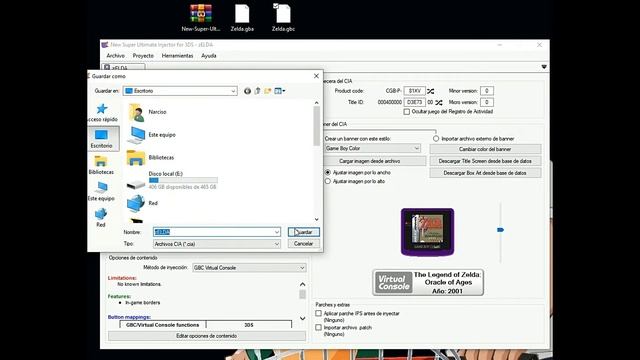Viewport: 640px width, 360px height.
Task: Open the Herramientas menu
Action: [178, 56]
